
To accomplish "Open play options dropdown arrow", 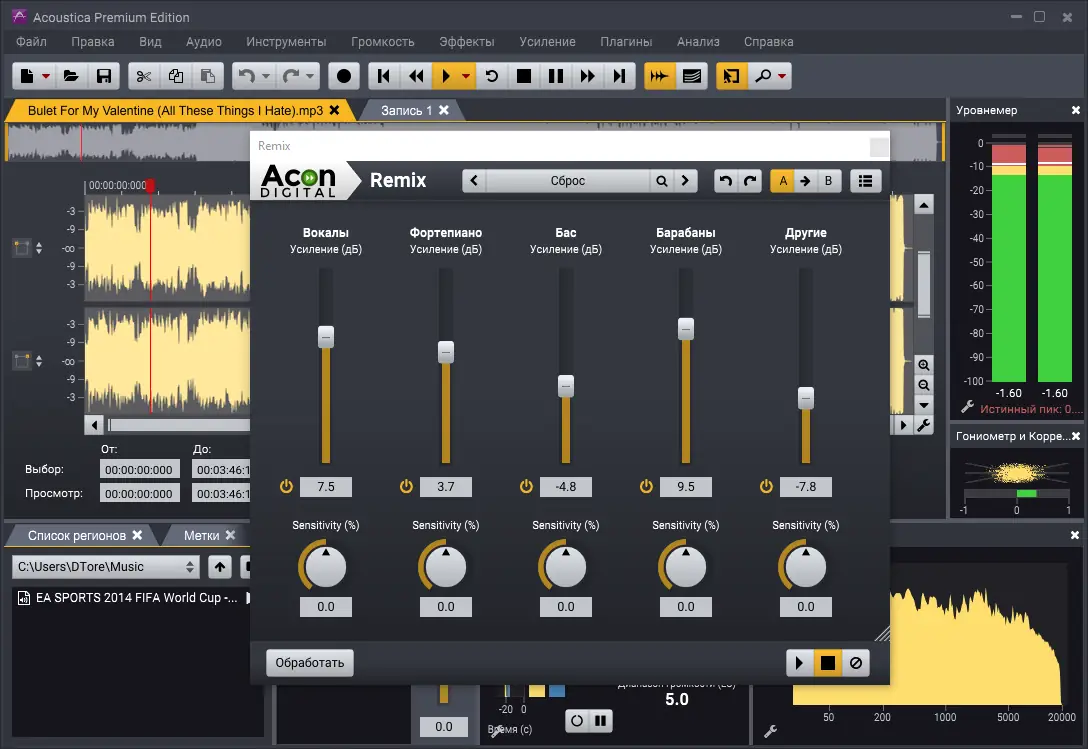I will [x=466, y=76].
